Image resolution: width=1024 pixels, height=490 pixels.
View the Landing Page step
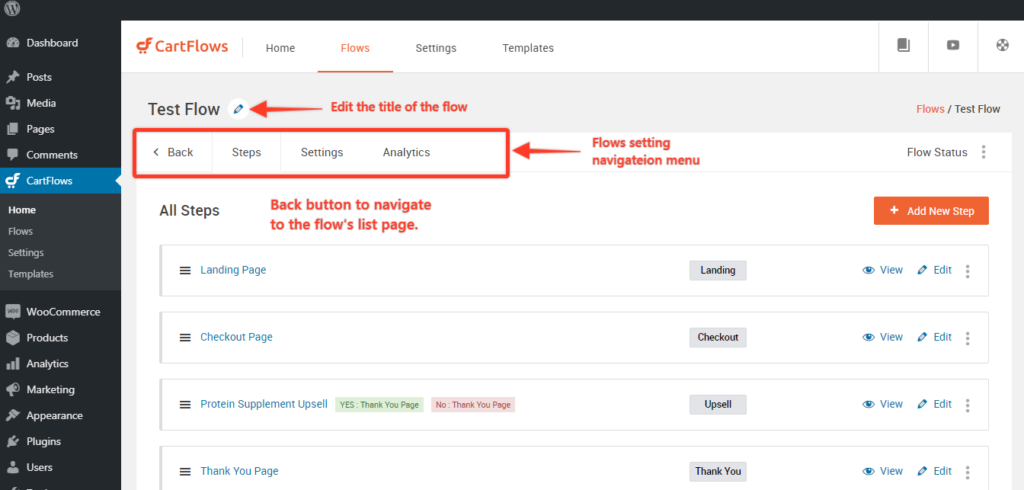(883, 270)
